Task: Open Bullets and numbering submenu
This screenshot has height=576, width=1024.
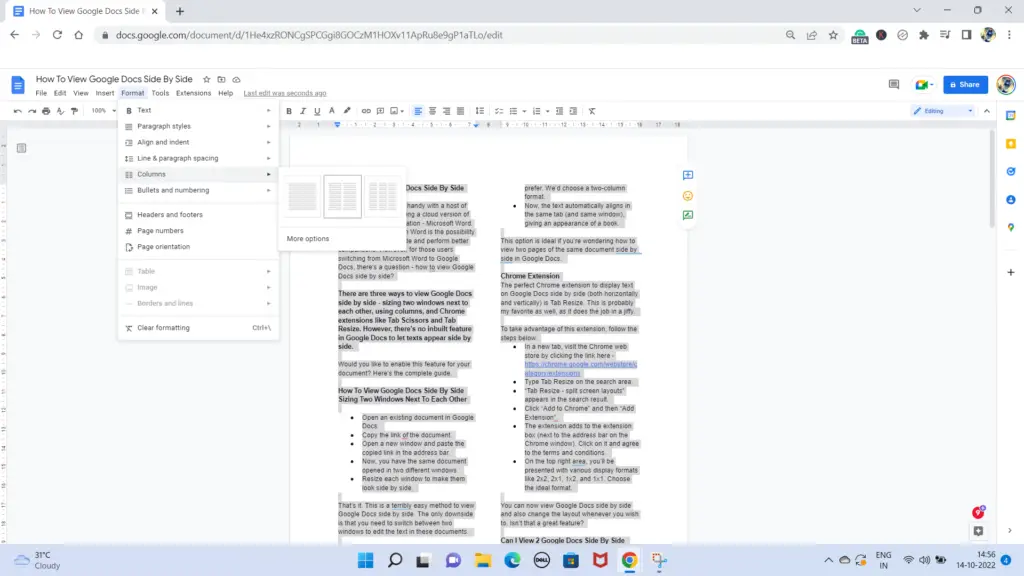Action: [198, 190]
